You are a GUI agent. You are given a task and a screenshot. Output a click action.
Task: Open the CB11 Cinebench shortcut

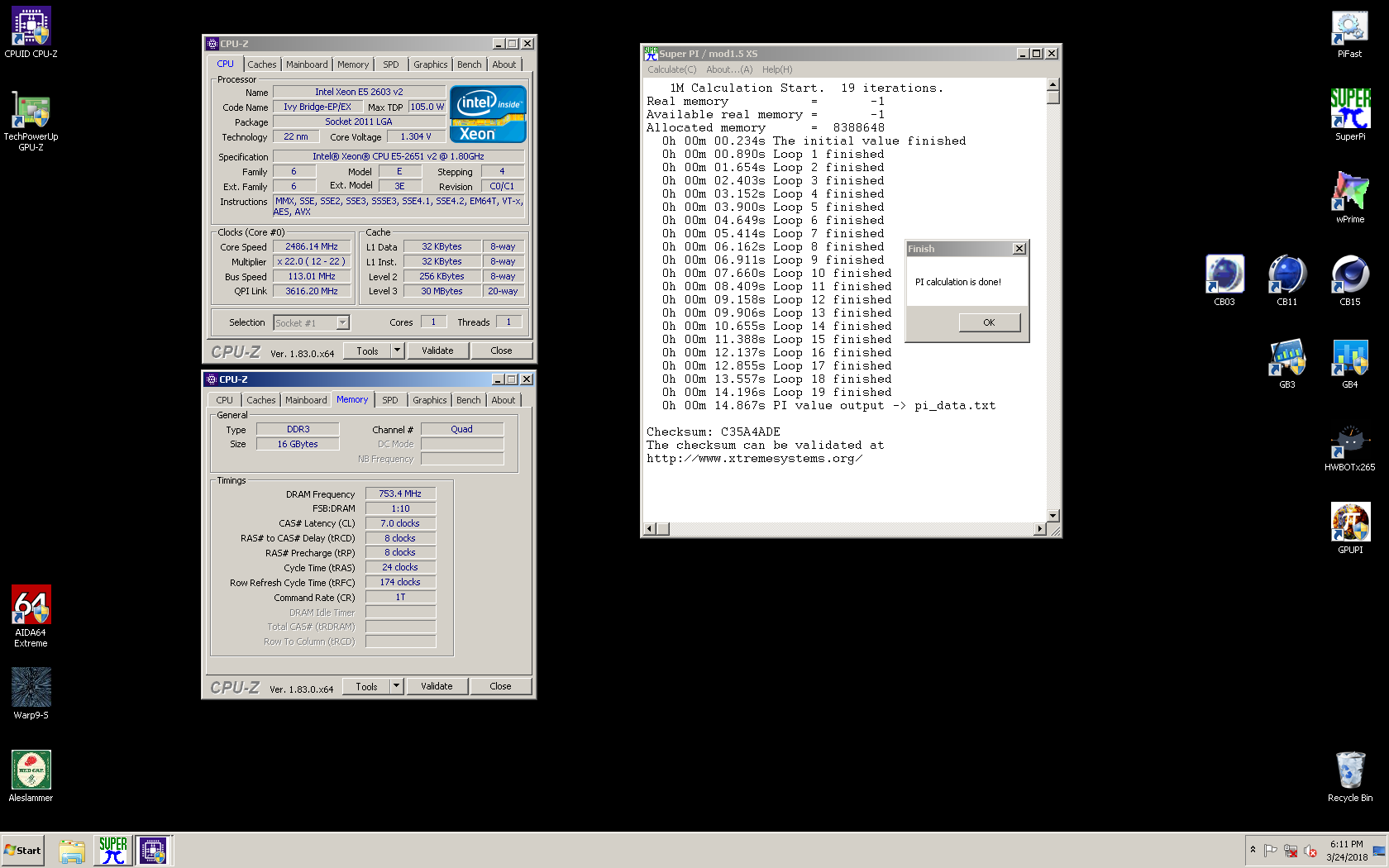pyautogui.click(x=1286, y=280)
